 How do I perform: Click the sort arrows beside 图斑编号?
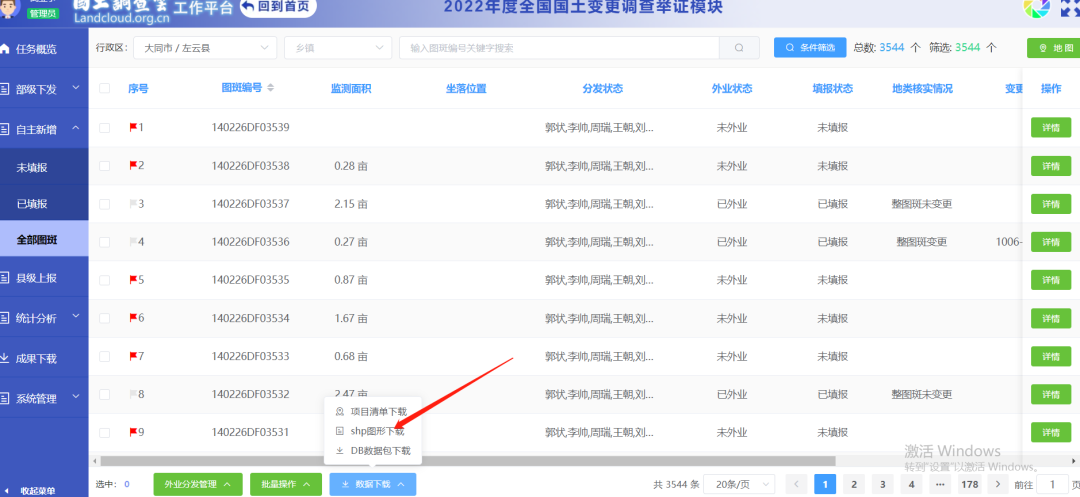coord(270,88)
